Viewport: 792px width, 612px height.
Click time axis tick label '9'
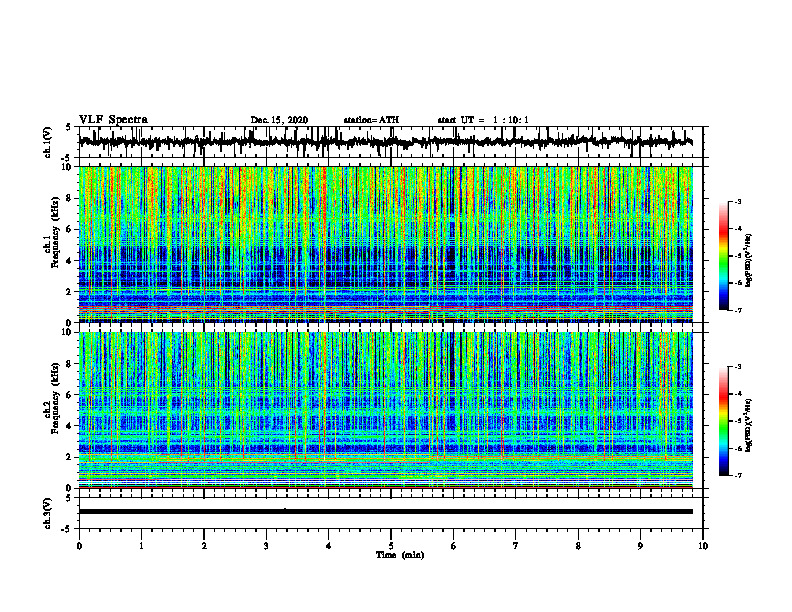640,546
